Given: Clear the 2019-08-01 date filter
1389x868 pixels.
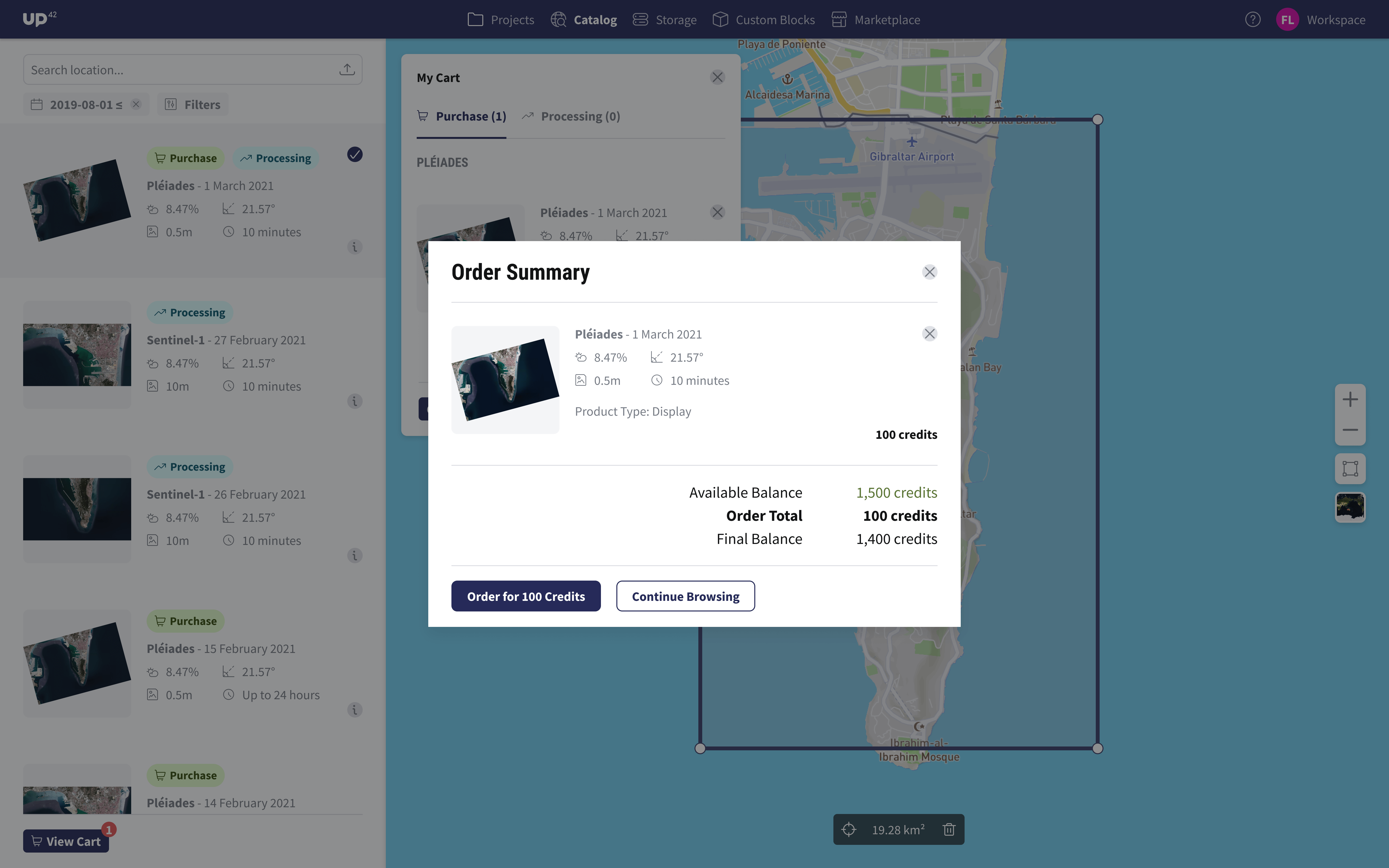Looking at the screenshot, I should [136, 104].
